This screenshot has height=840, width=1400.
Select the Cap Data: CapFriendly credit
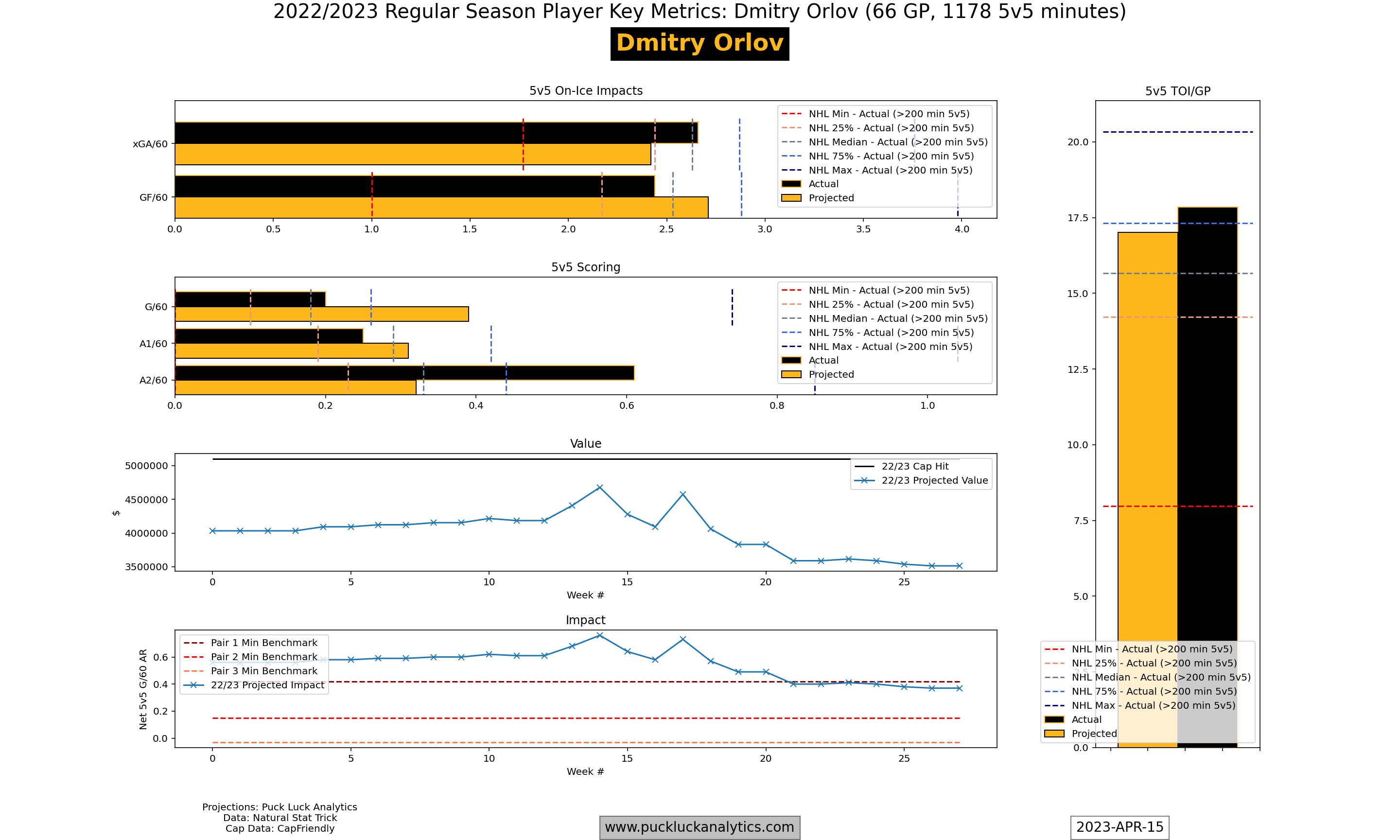point(280,829)
